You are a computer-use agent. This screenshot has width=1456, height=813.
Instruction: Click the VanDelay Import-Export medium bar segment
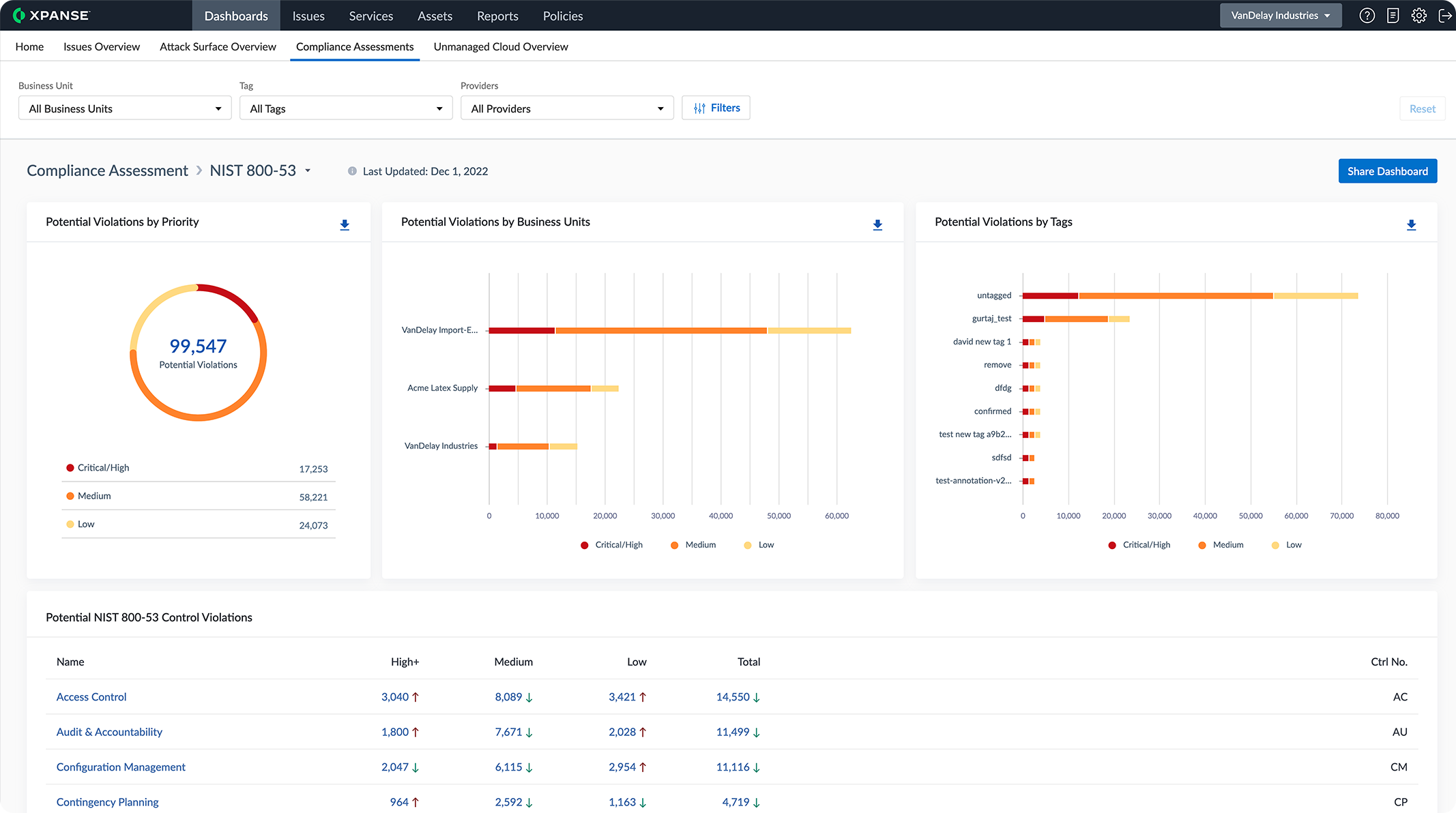pyautogui.click(x=660, y=331)
